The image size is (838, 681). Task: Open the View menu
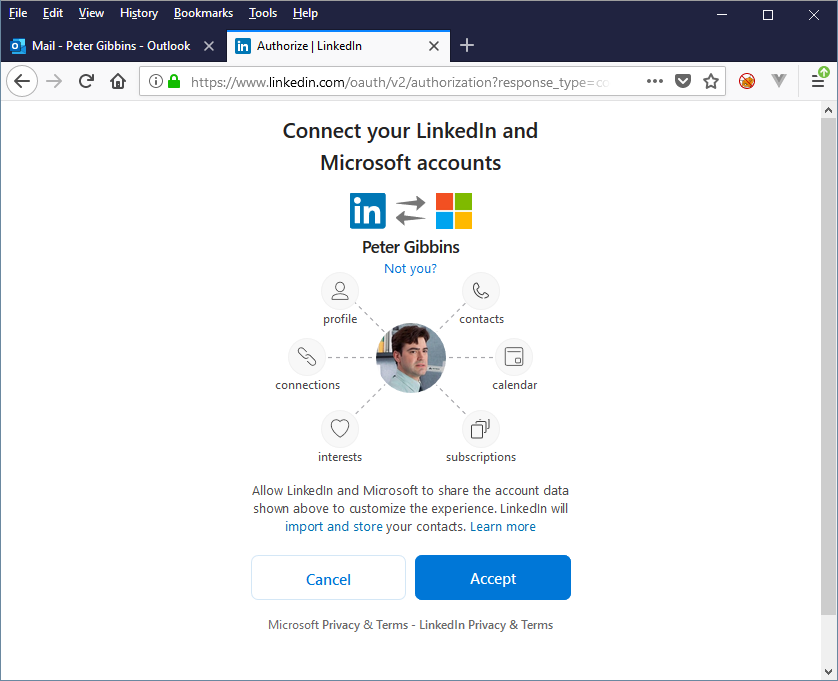(91, 13)
